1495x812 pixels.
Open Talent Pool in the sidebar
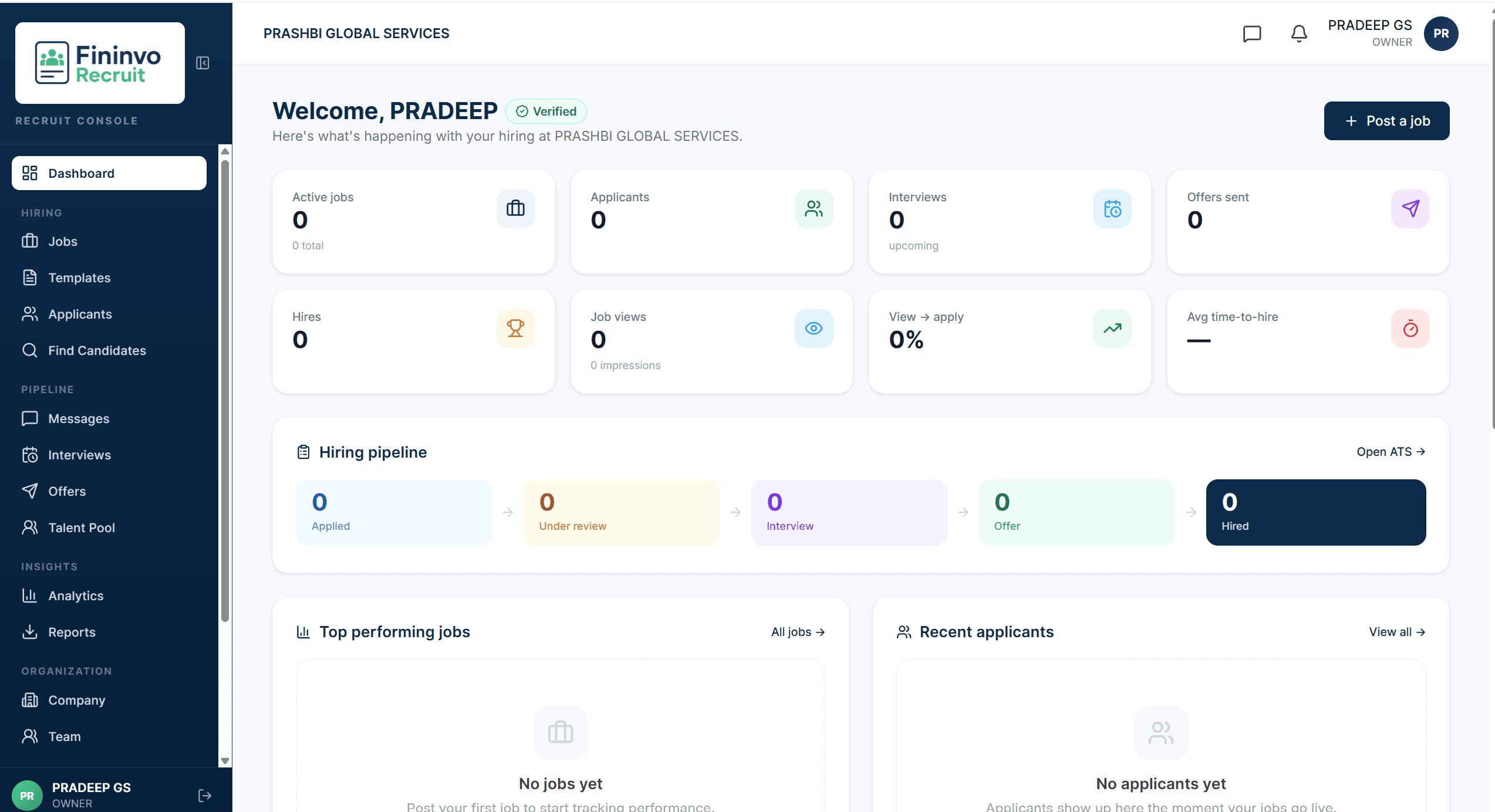pos(109,527)
